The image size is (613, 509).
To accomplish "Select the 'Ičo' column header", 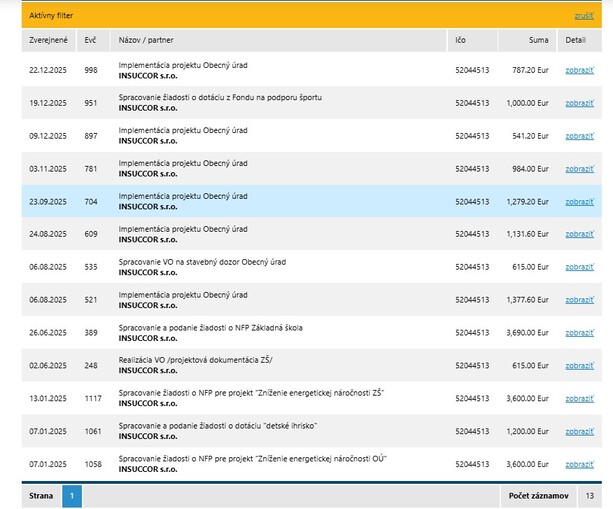I will [461, 40].
